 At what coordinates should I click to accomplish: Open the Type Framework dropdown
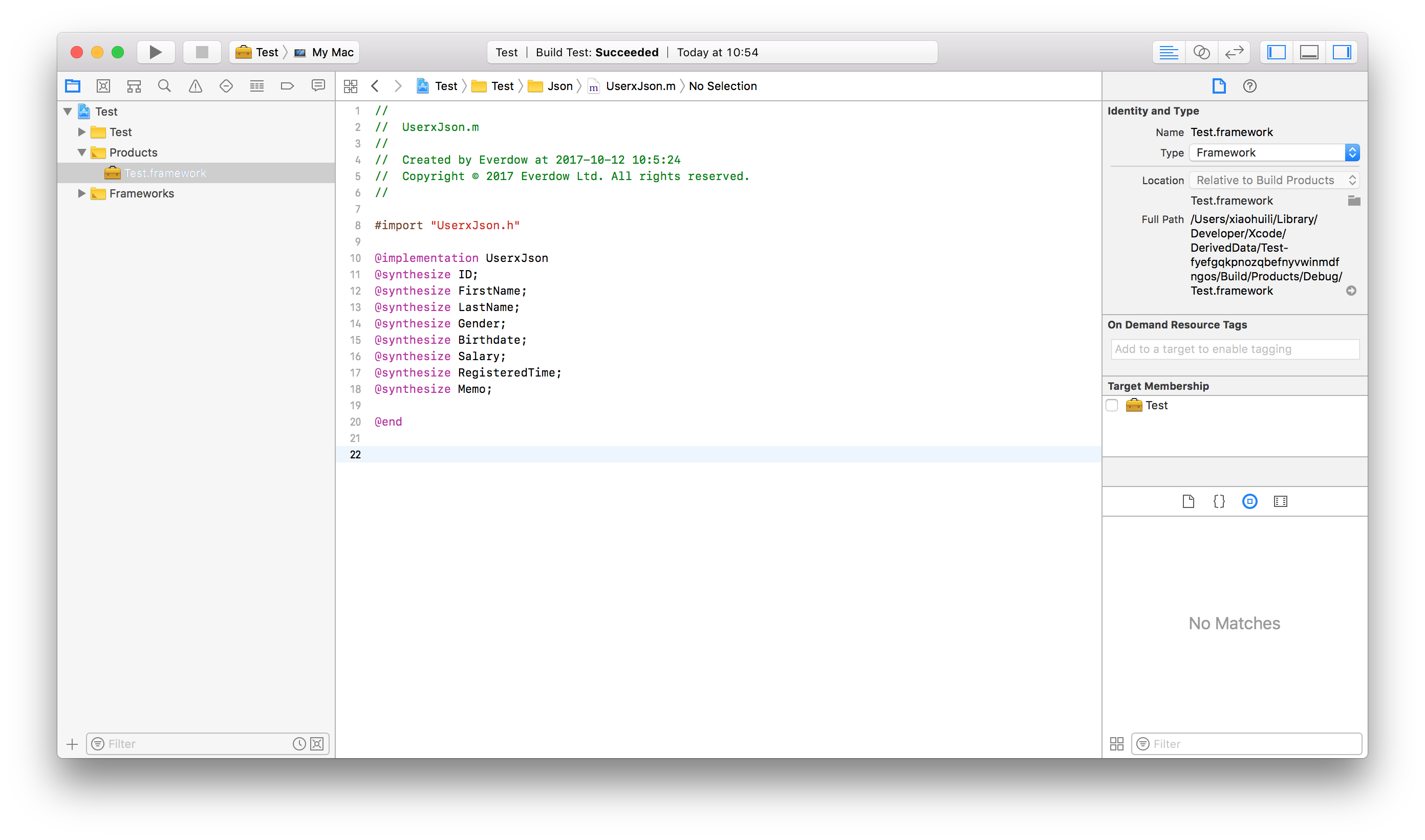click(x=1275, y=152)
